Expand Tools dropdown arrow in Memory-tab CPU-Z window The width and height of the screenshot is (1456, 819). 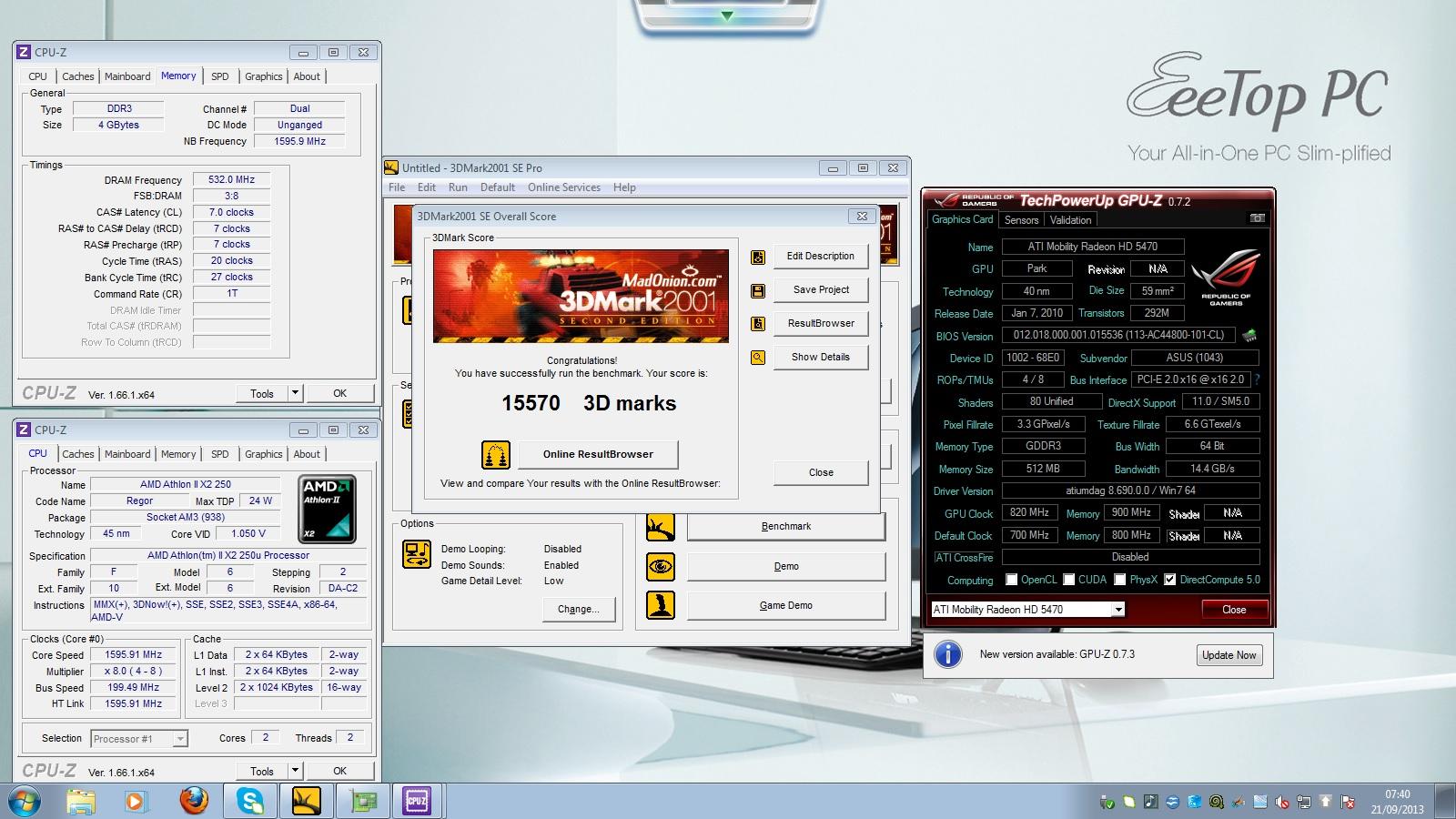(x=294, y=393)
